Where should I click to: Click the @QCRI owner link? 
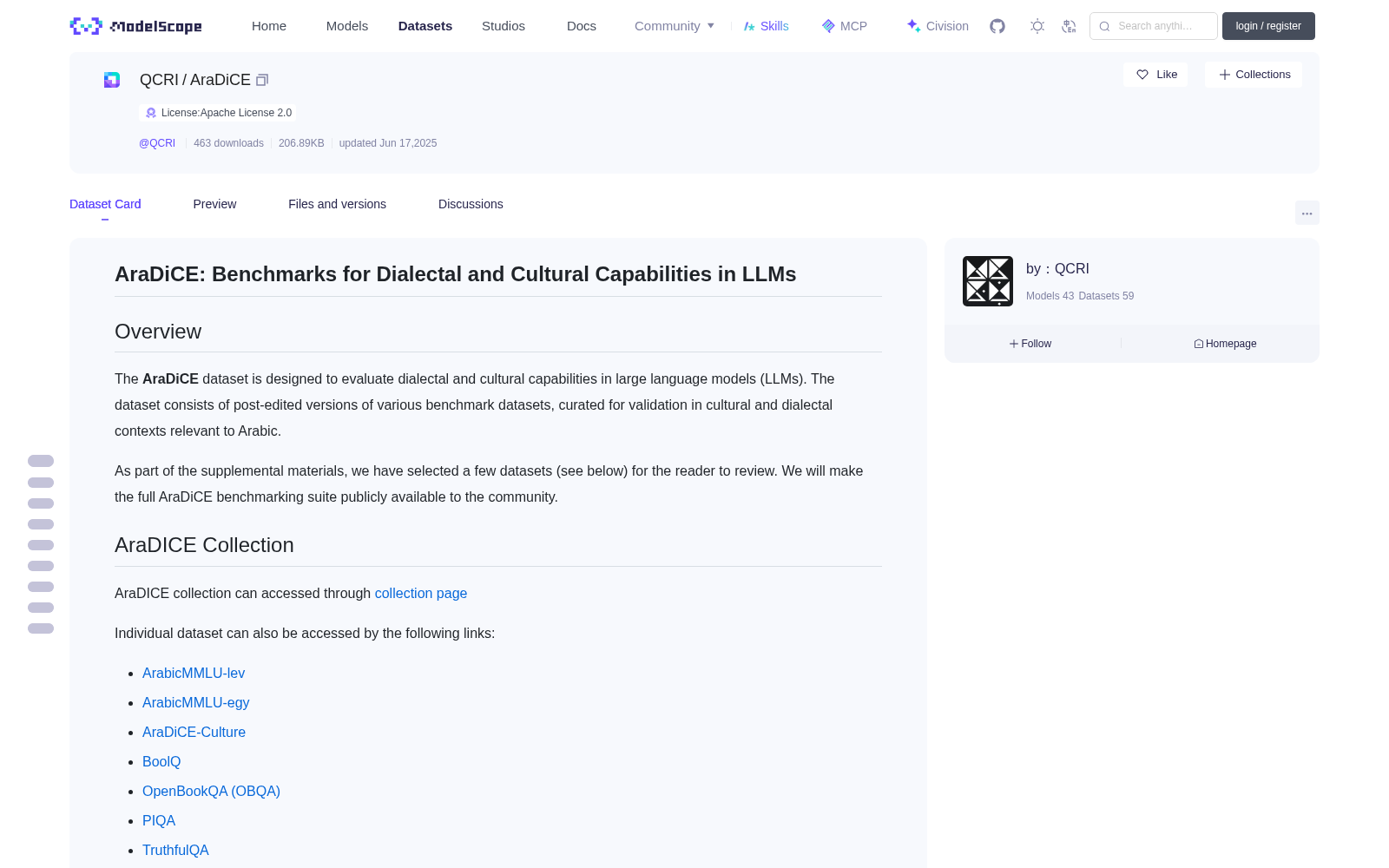157,143
